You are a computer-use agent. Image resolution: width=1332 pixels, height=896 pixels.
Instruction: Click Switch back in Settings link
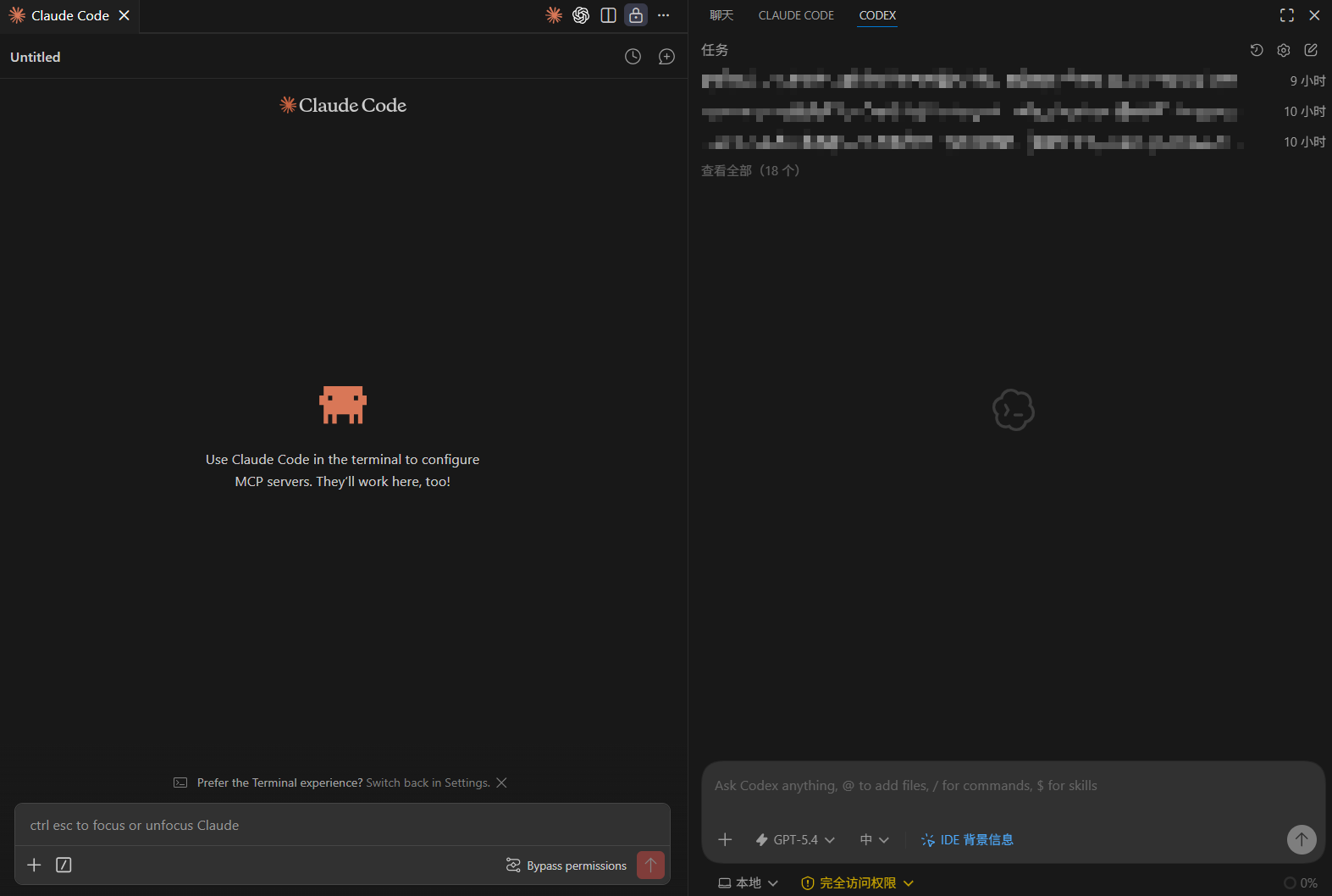tap(428, 783)
